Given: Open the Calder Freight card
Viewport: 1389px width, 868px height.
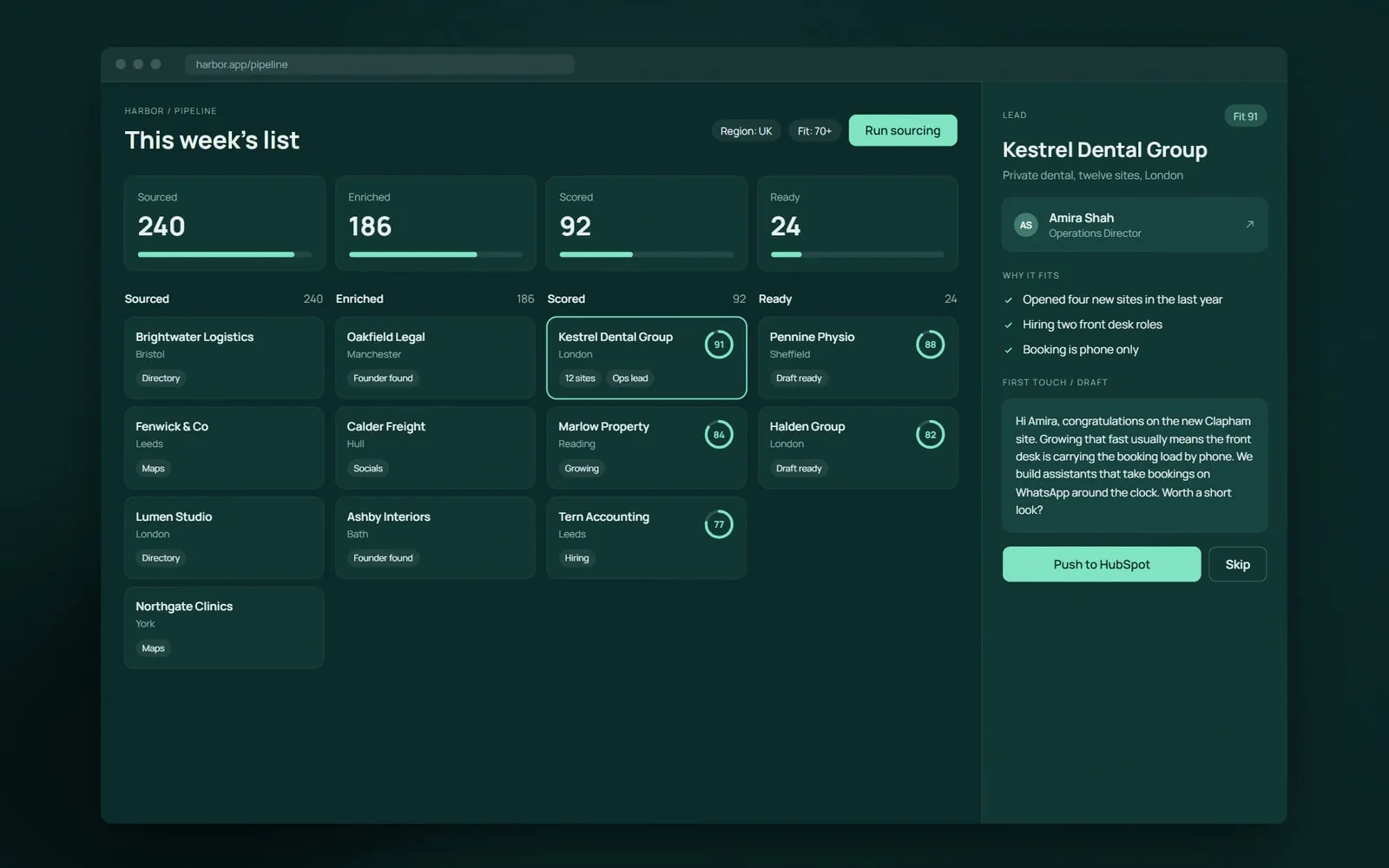Looking at the screenshot, I should [x=435, y=448].
